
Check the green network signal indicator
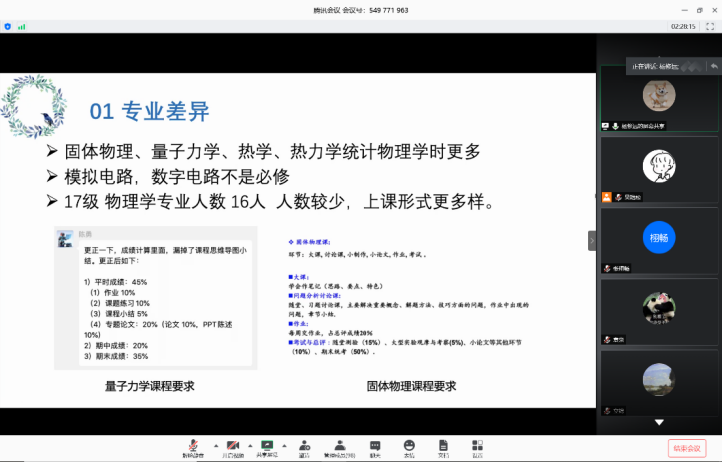[x=21, y=27]
